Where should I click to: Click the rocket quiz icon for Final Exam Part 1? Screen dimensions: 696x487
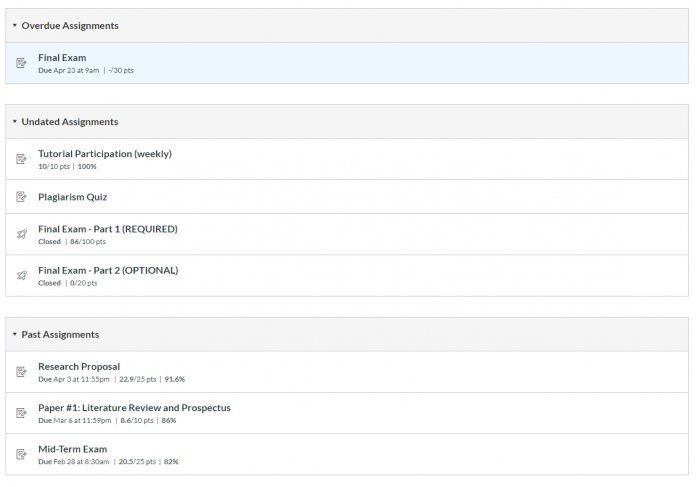click(21, 234)
